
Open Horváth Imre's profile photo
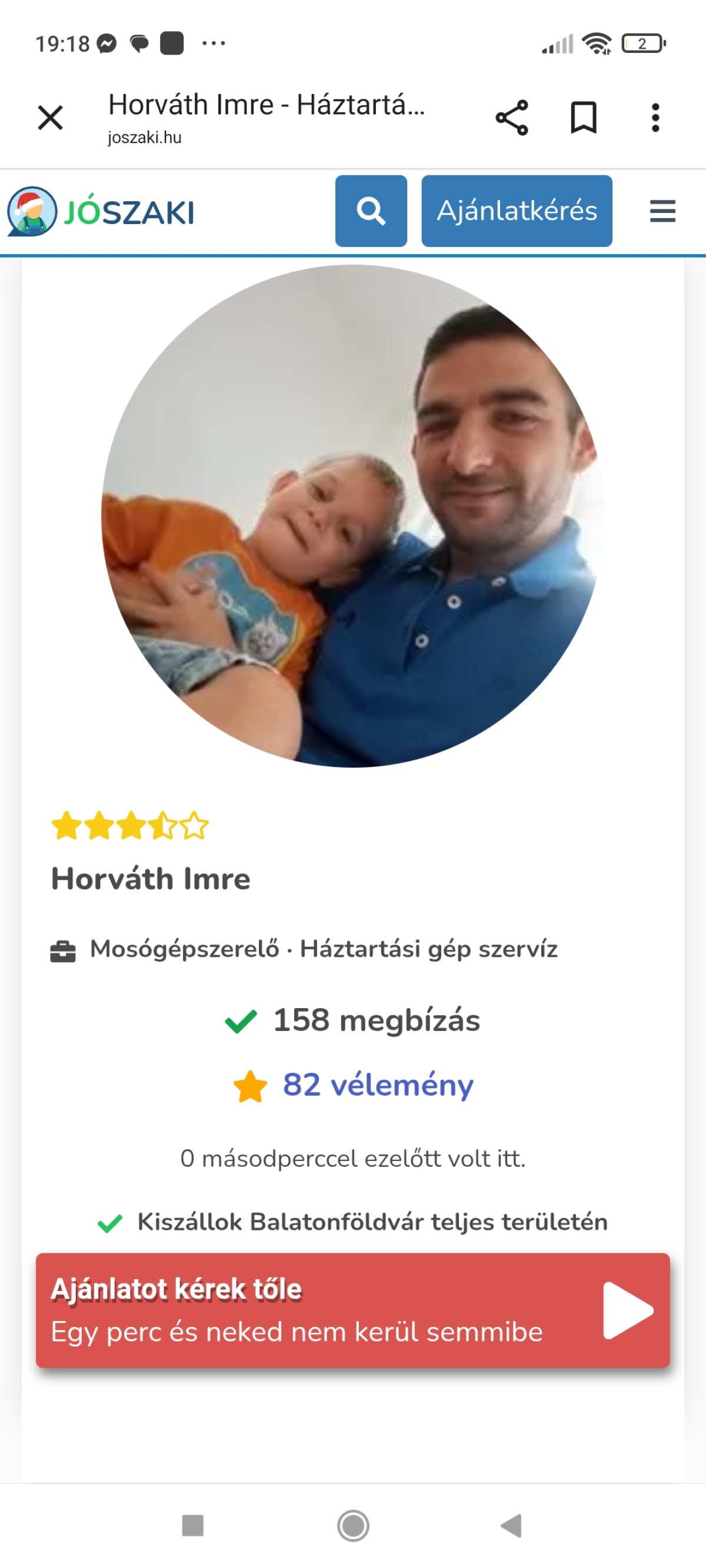click(352, 516)
